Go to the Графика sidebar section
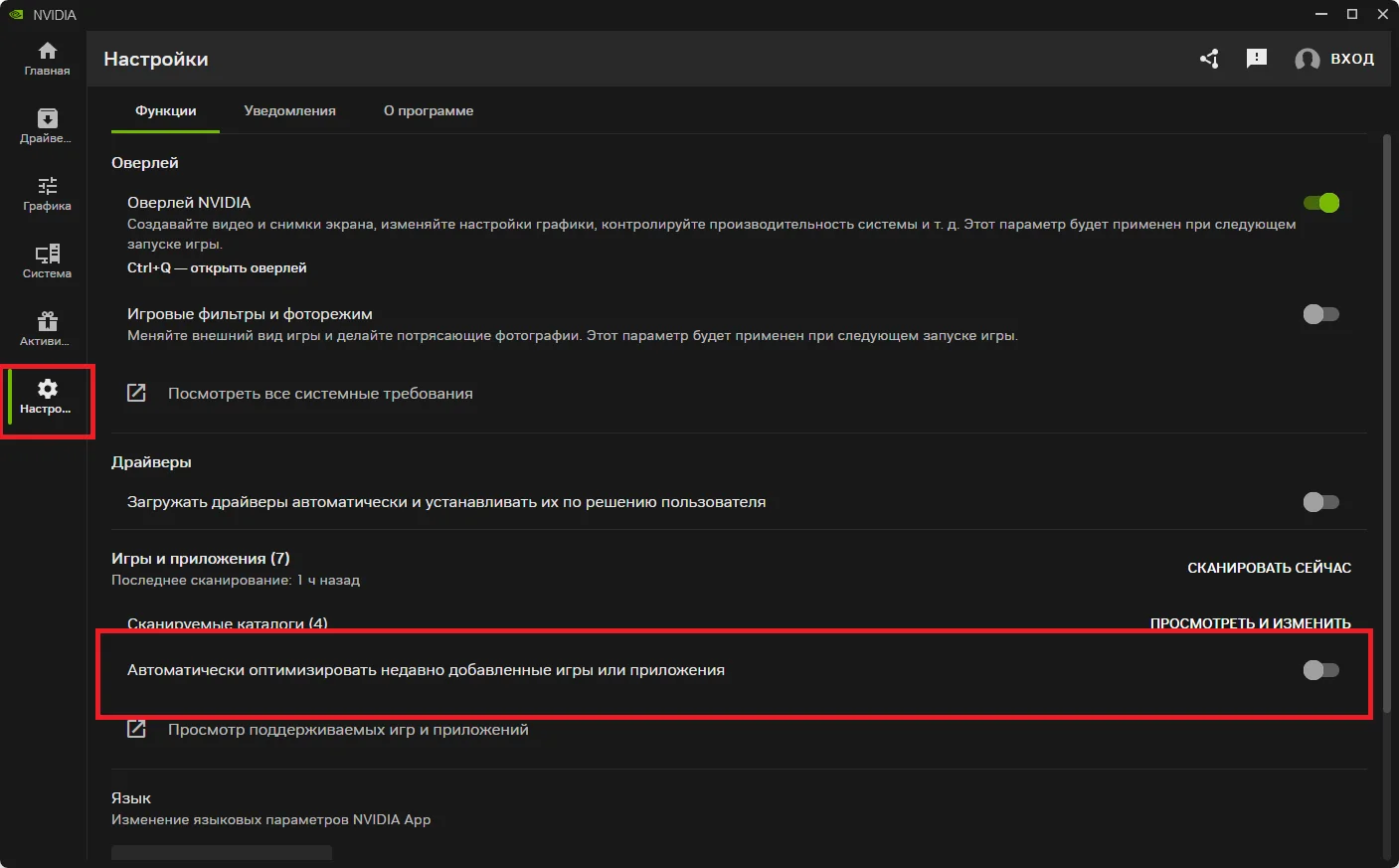The image size is (1399, 868). pos(47,194)
